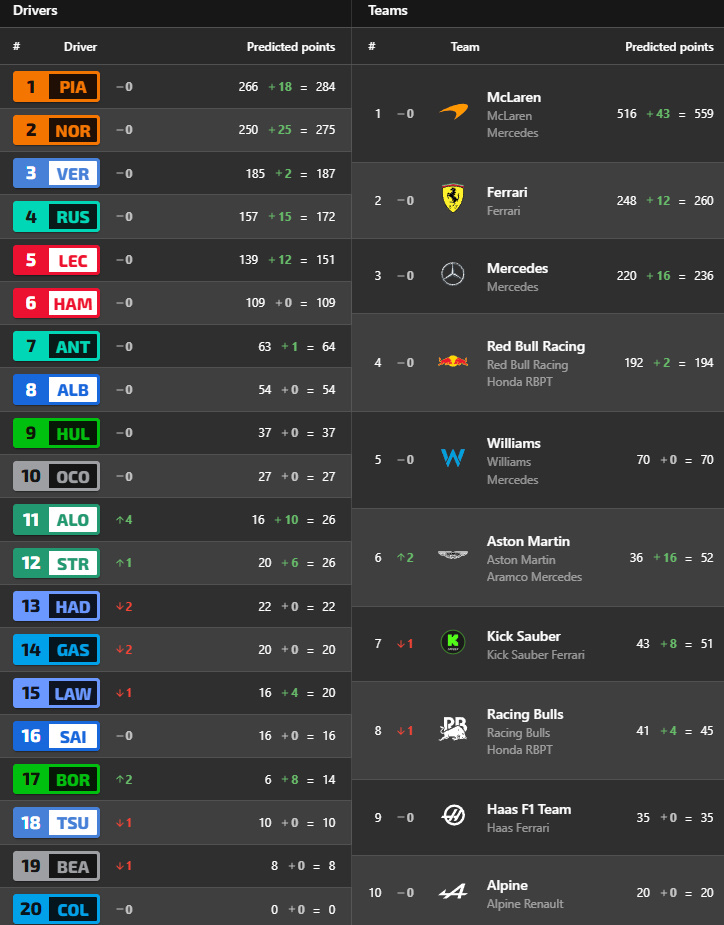Click RUS's +15 points gain
The height and width of the screenshot is (925, 724).
[x=280, y=217]
